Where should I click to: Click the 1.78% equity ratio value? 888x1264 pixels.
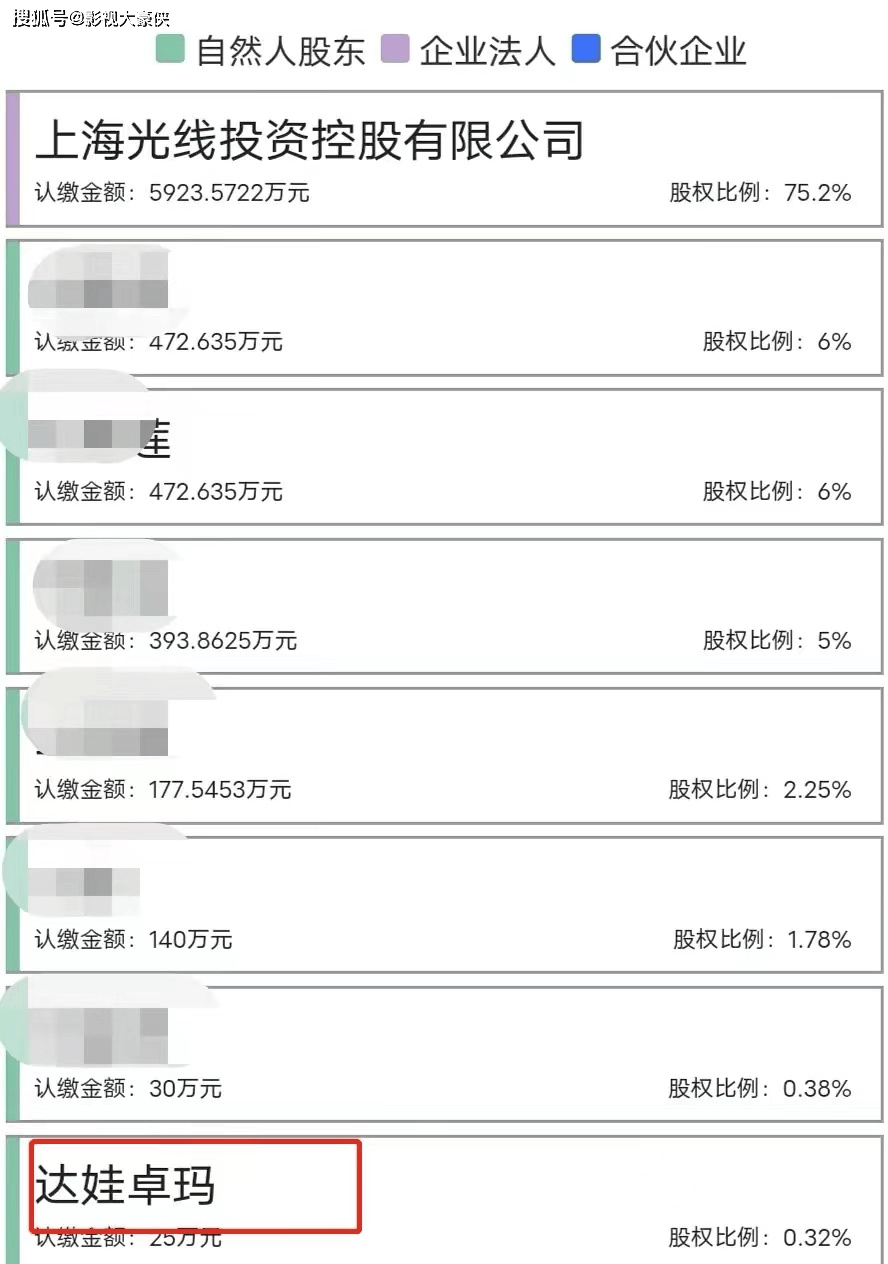tap(820, 939)
